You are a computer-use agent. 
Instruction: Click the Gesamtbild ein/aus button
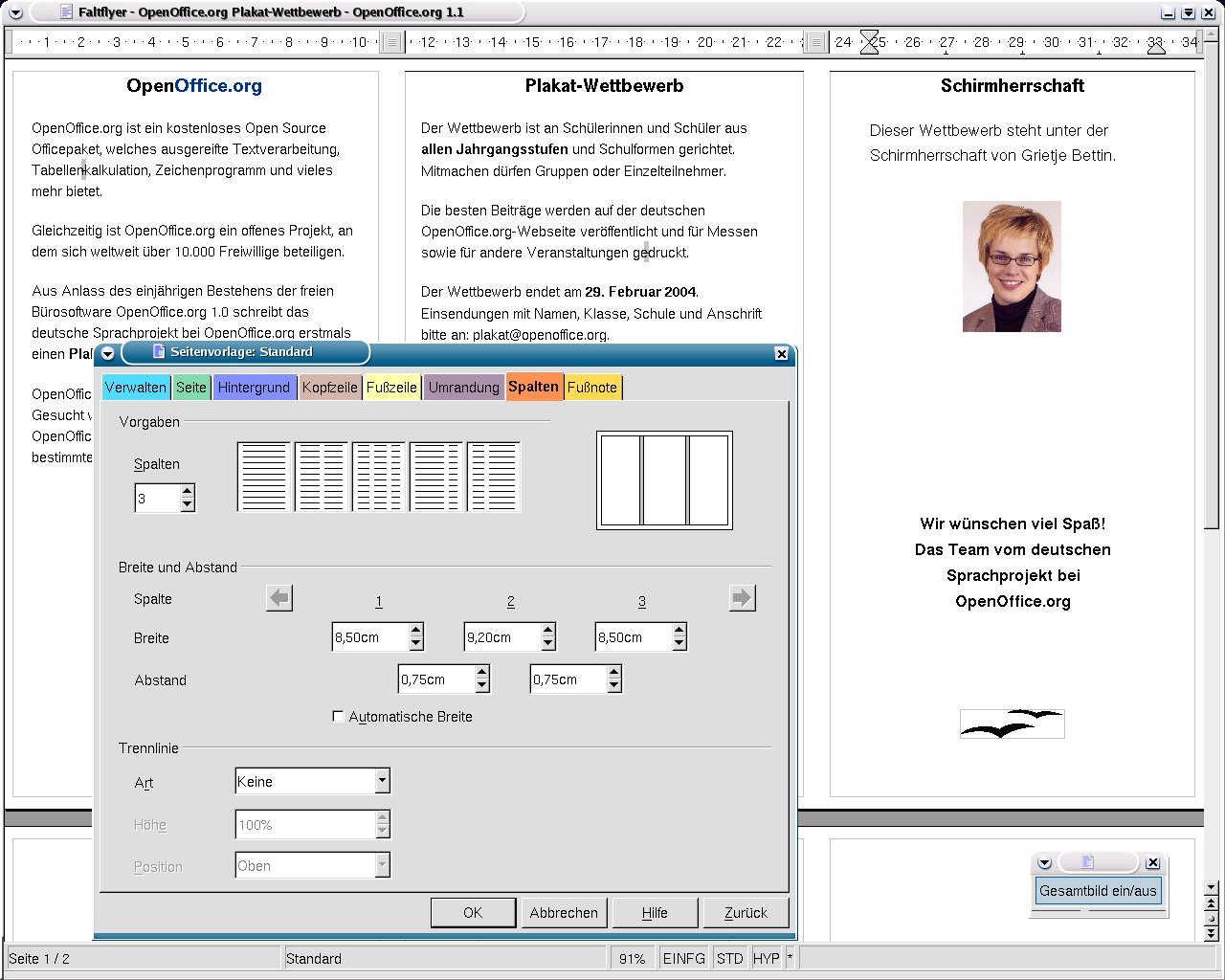point(1098,891)
